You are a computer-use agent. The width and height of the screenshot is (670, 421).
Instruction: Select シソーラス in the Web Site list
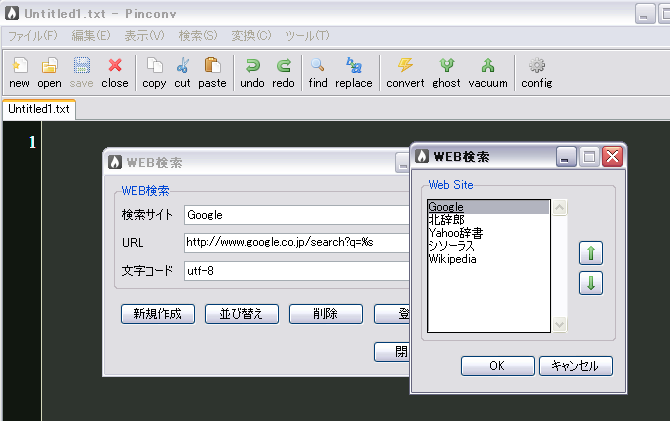pyautogui.click(x=488, y=246)
